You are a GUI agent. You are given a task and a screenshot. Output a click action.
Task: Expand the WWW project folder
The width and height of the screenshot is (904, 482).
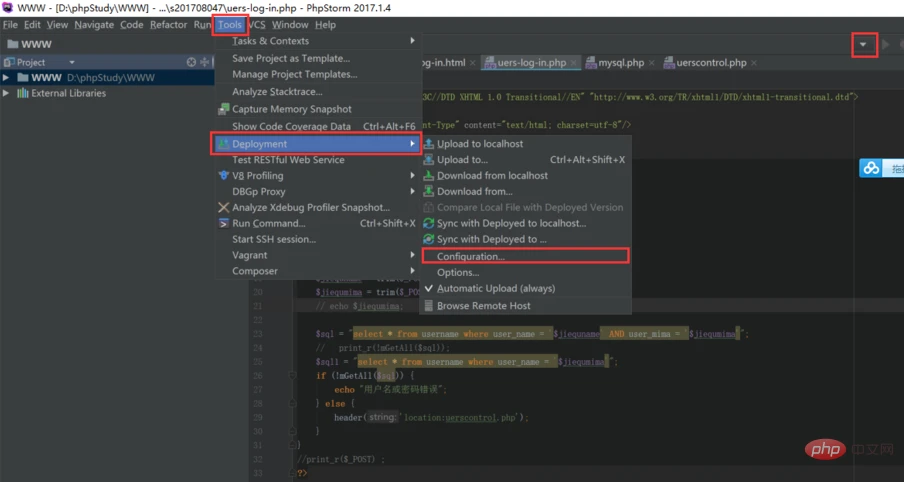pos(6,77)
